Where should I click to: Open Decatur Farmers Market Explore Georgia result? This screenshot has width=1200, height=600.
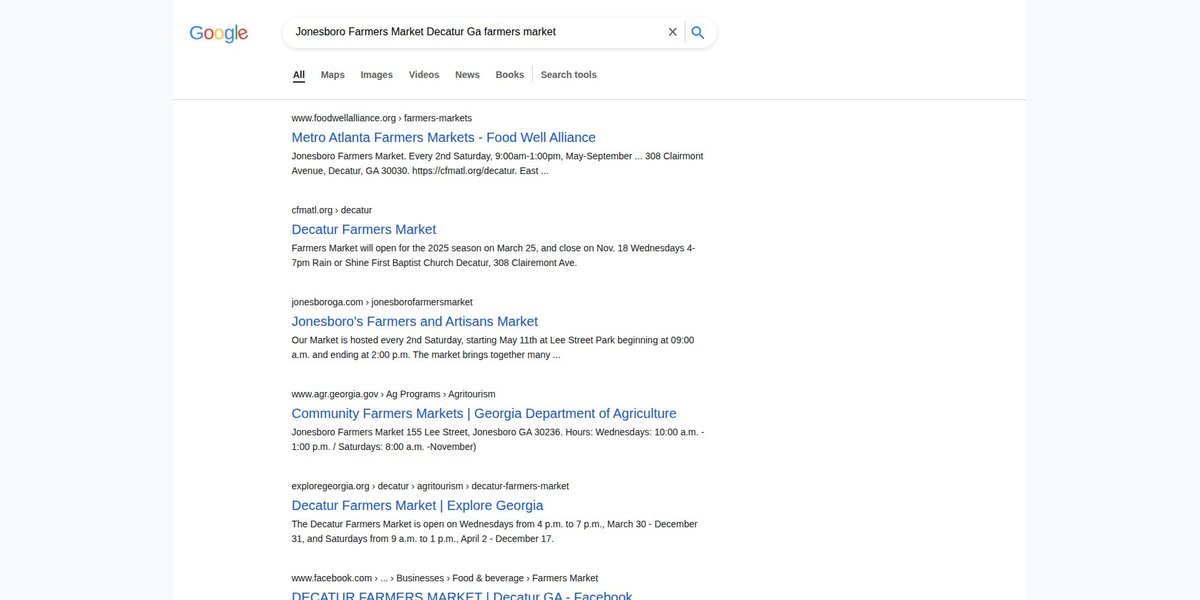click(418, 505)
